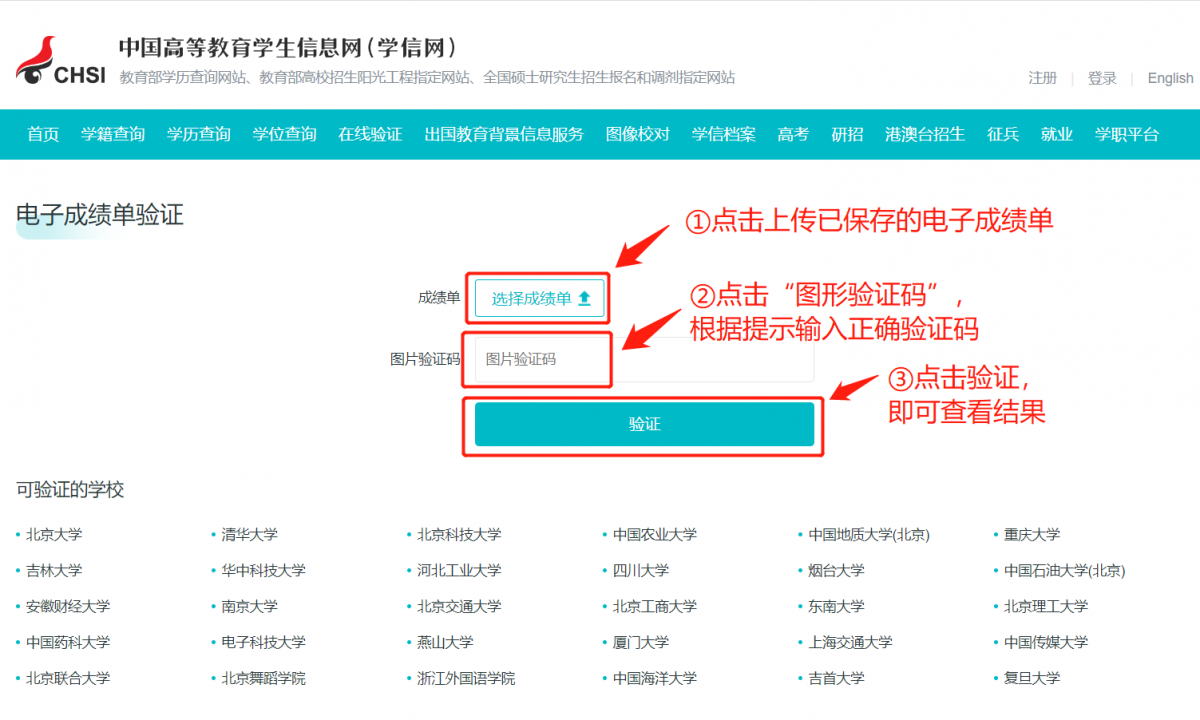Image resolution: width=1200 pixels, height=720 pixels.
Task: Select 吉林大学 in the school list
Action: [x=54, y=571]
